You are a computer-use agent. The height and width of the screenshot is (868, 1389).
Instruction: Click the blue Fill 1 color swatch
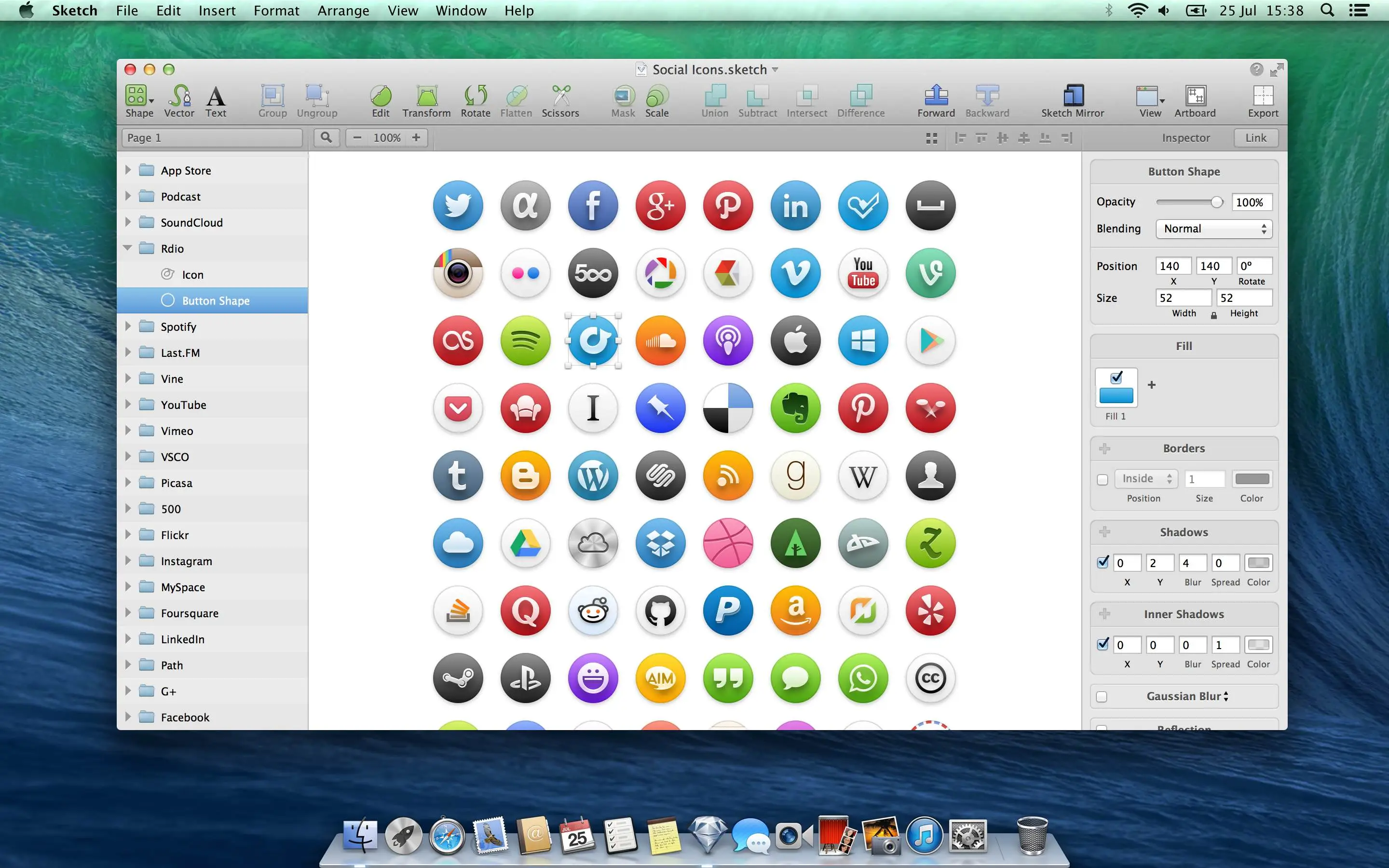1116,395
